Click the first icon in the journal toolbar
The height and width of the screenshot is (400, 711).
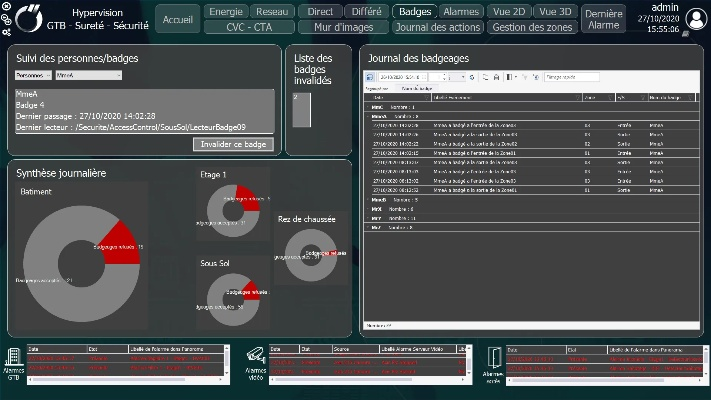click(369, 76)
